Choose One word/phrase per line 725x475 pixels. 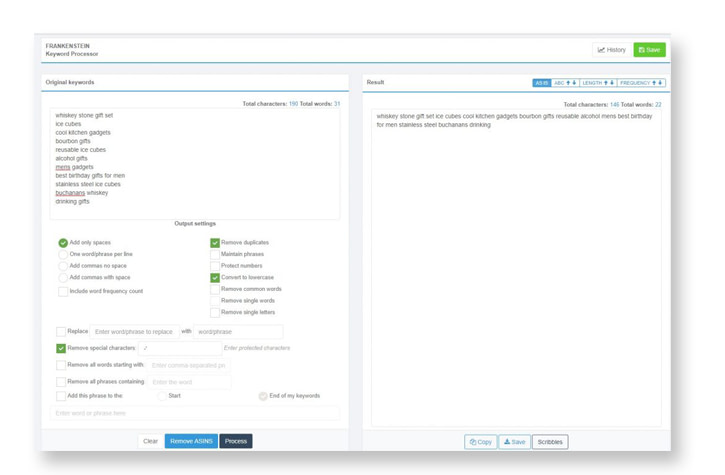point(63,254)
